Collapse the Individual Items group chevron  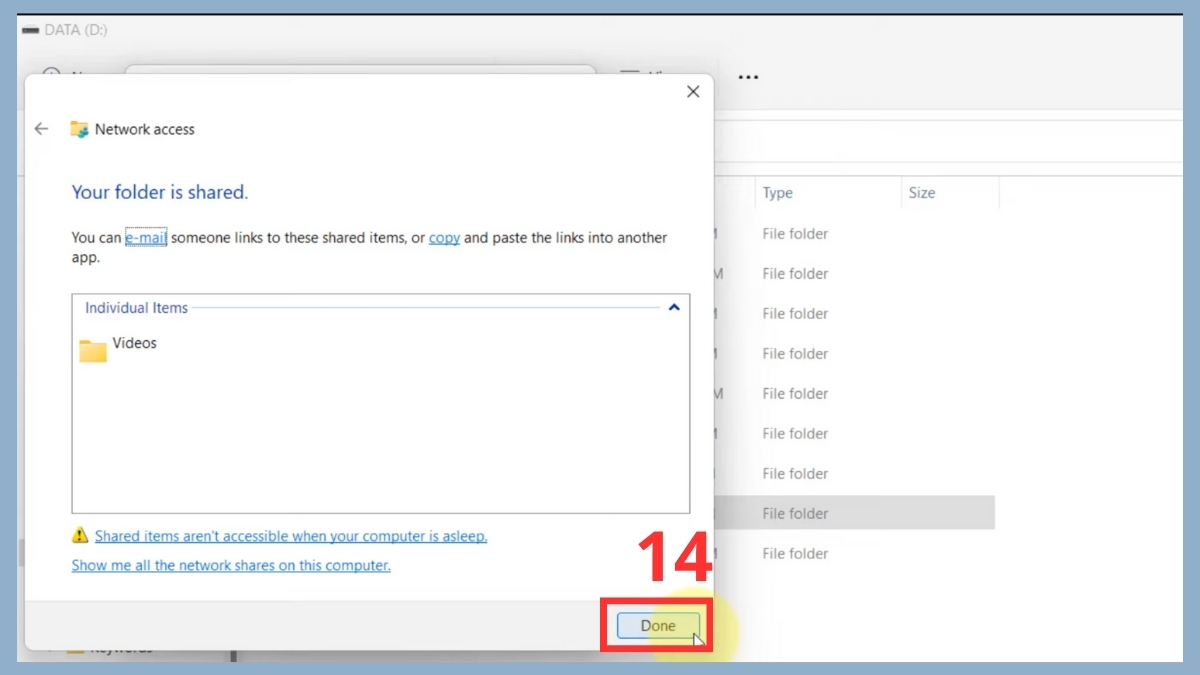pyautogui.click(x=674, y=308)
